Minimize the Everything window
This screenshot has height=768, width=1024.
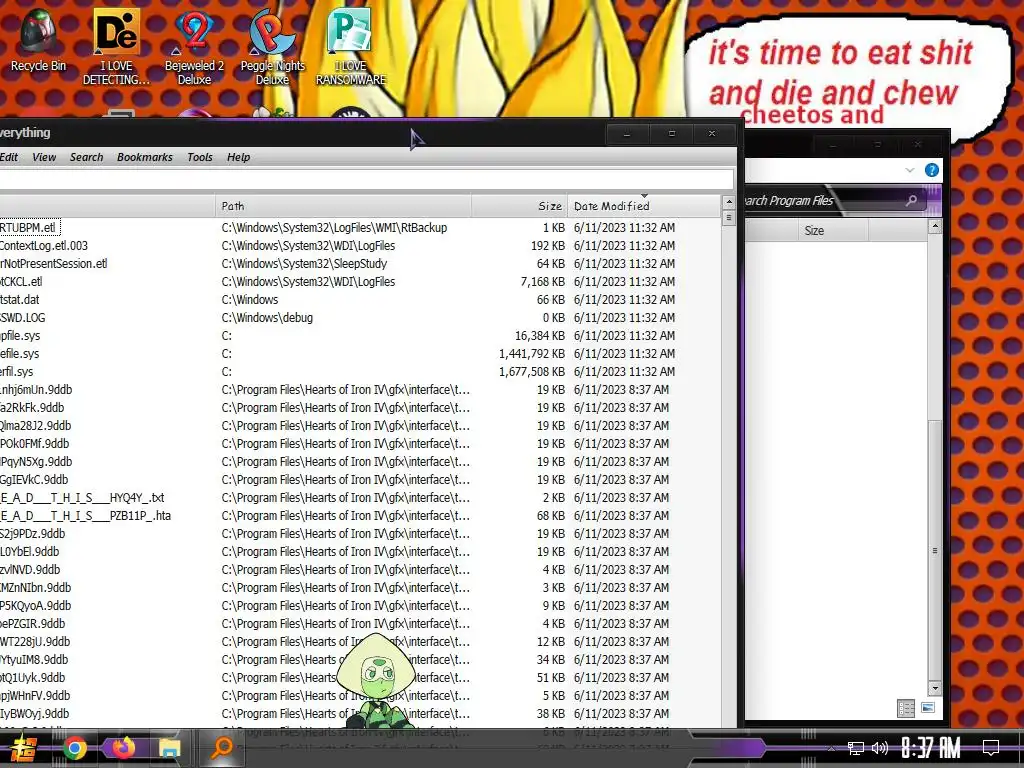(627, 134)
